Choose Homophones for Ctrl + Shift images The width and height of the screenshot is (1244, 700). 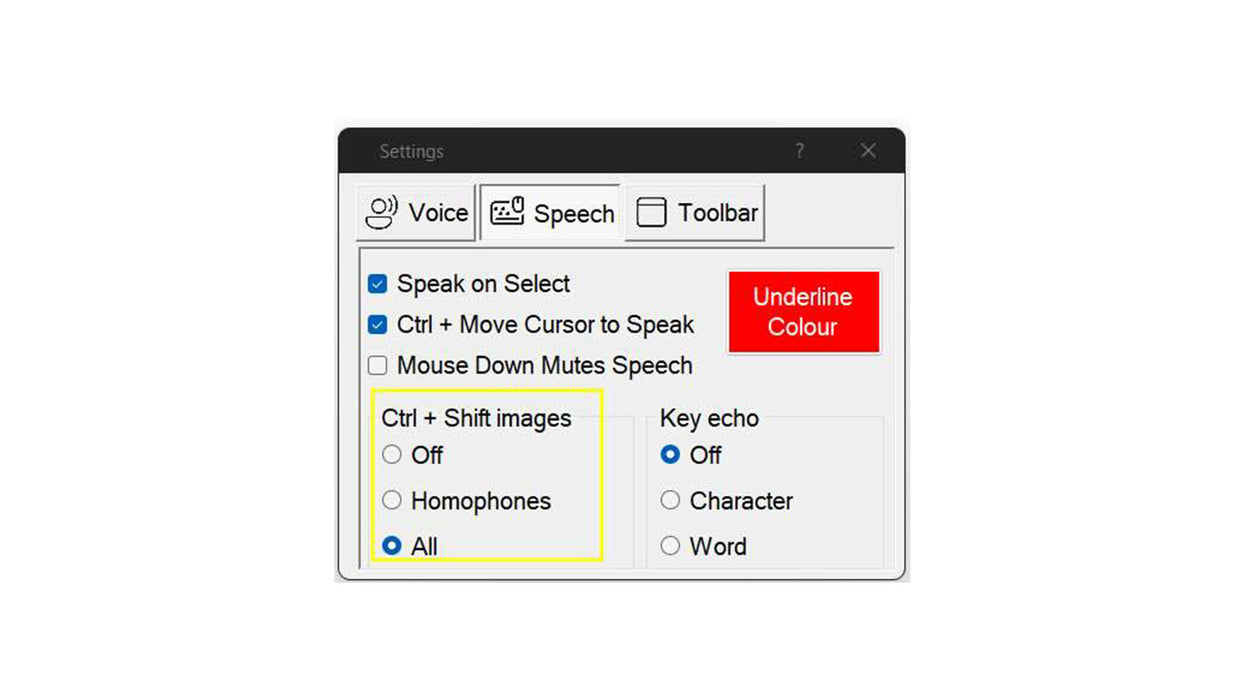392,500
